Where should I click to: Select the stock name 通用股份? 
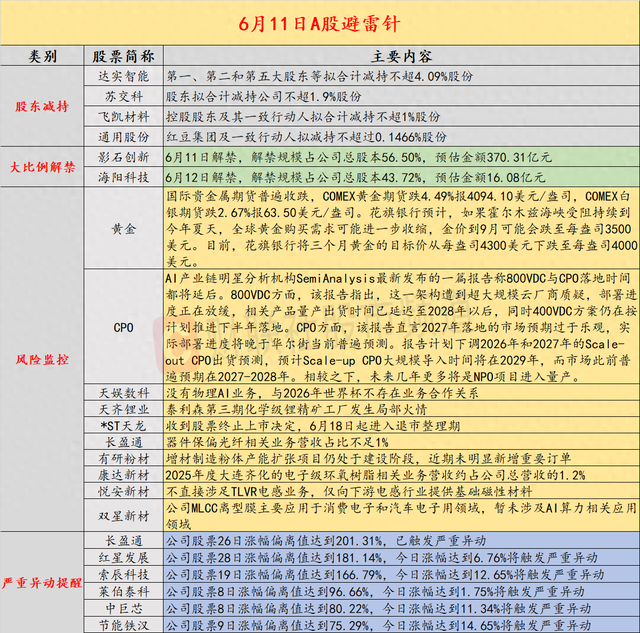coord(123,137)
